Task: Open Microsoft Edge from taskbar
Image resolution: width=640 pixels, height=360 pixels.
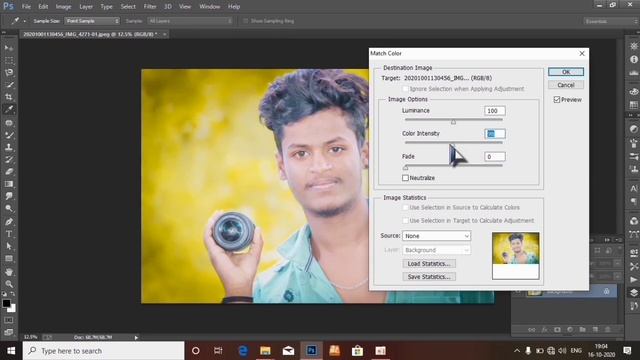Action: (x=242, y=351)
